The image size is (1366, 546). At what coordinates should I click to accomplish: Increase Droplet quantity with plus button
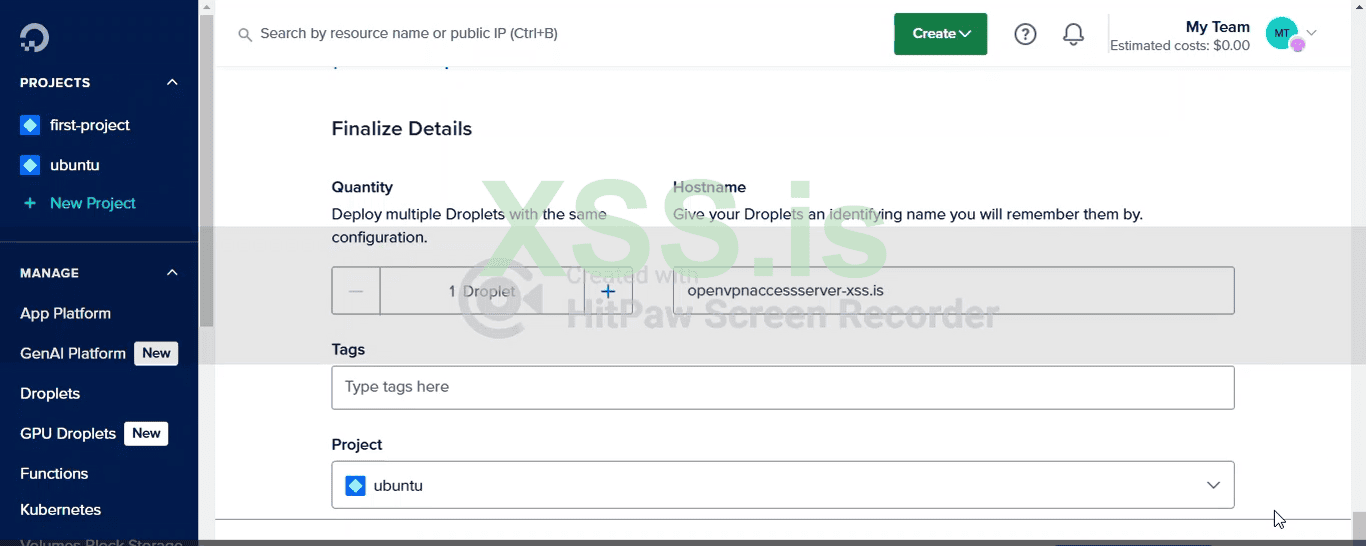pos(608,291)
